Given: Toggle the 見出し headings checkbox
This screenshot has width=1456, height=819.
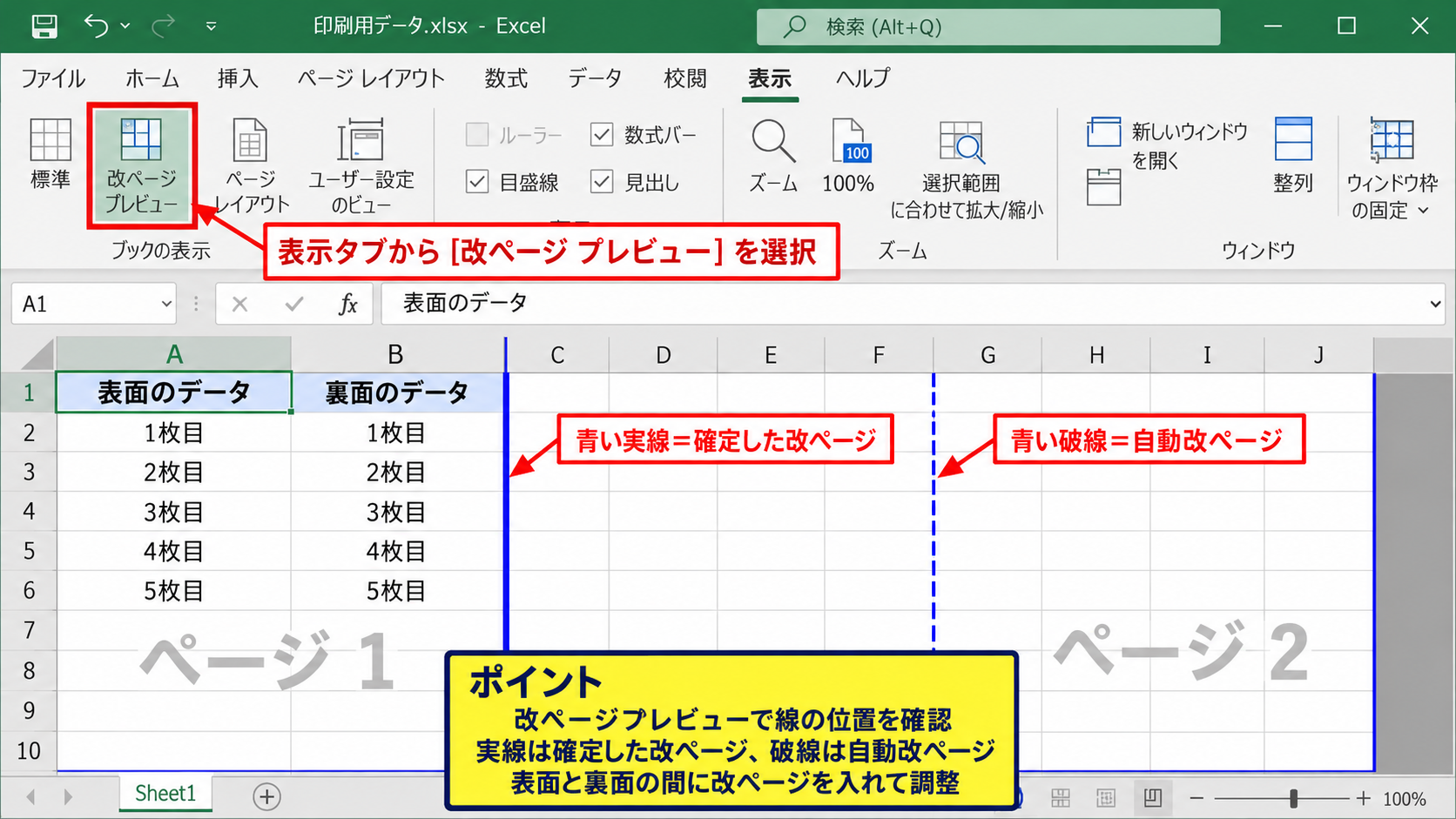Looking at the screenshot, I should [x=602, y=182].
